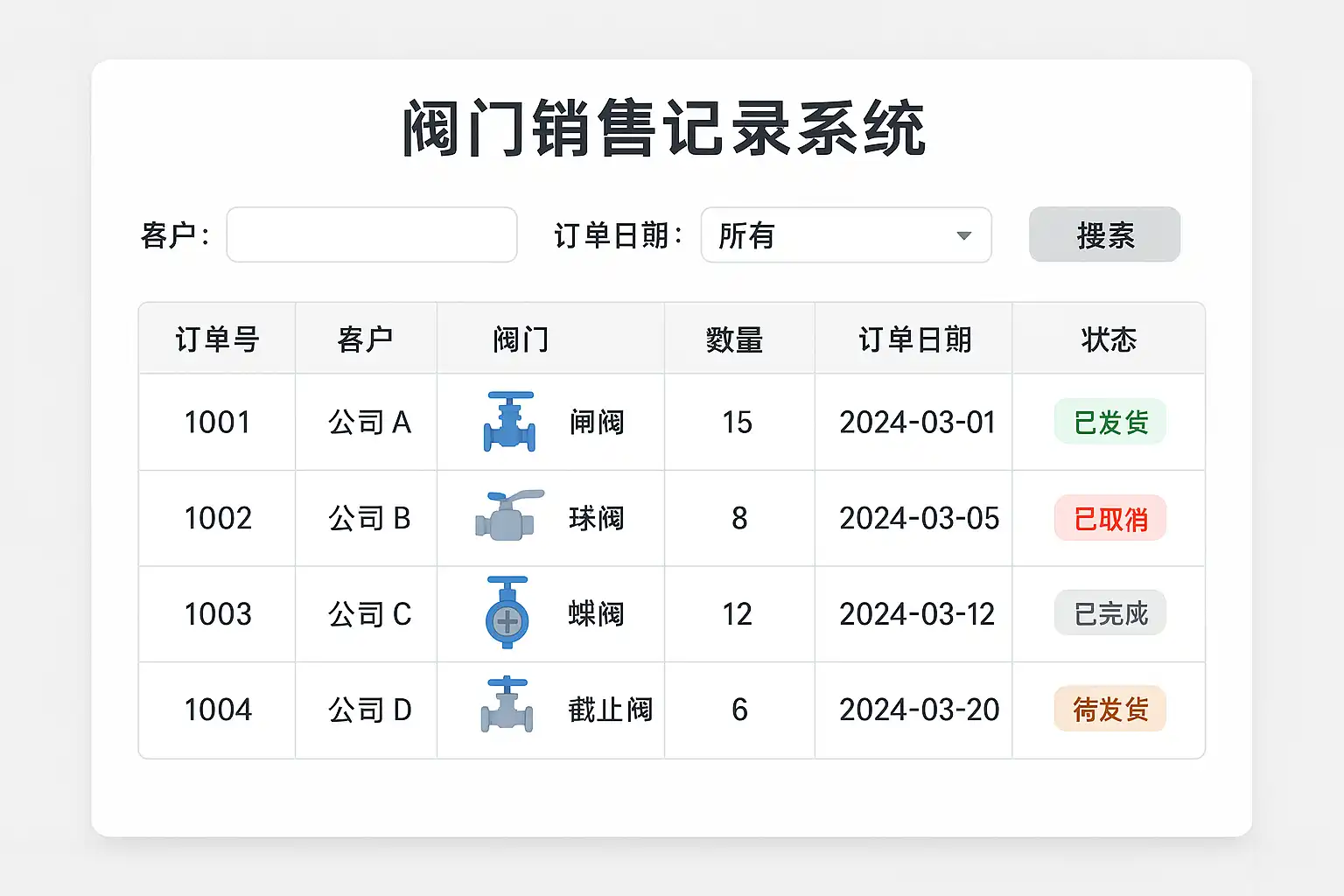Focus the 客户 text input field
The height and width of the screenshot is (896, 1344).
coord(372,235)
